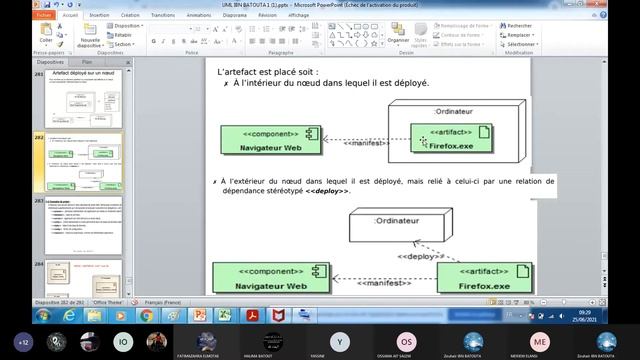The image size is (640, 360).
Task: Open the font name dropdown arrow
Action: tap(190, 29)
